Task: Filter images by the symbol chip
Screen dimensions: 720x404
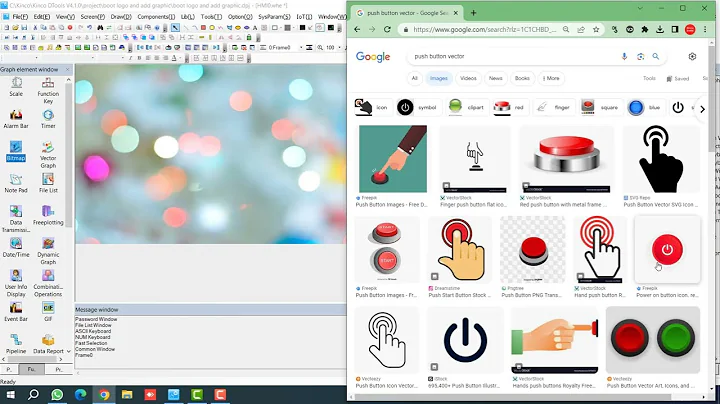Action: (420, 107)
